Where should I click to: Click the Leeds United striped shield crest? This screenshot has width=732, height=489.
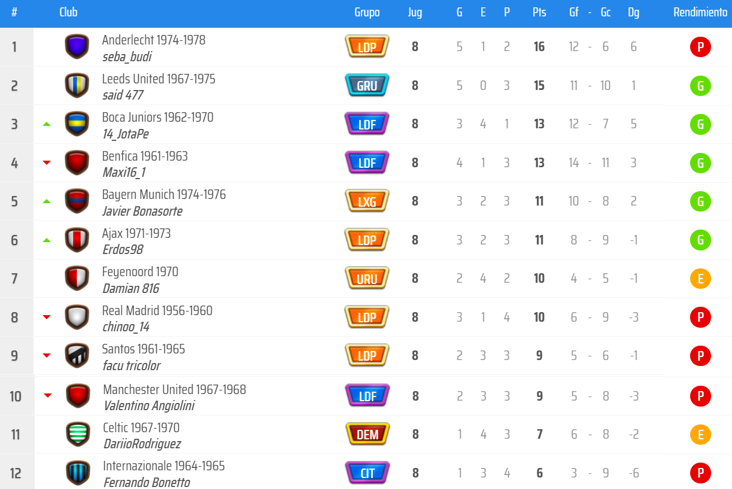77,85
